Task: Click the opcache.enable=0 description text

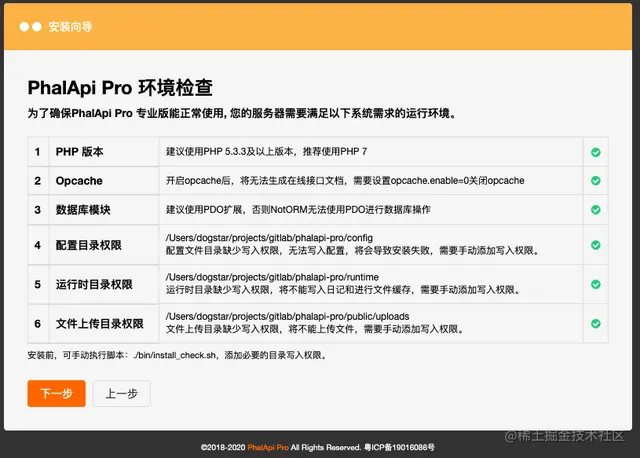Action: (345, 180)
